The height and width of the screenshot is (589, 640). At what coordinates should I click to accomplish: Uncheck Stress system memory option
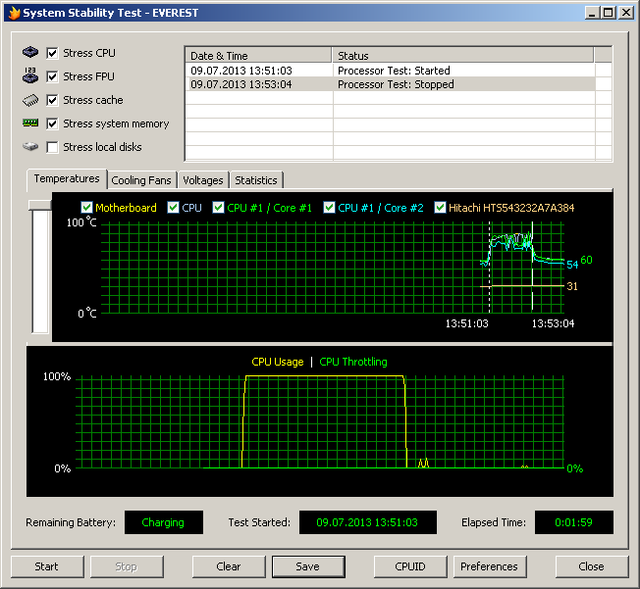pos(53,124)
